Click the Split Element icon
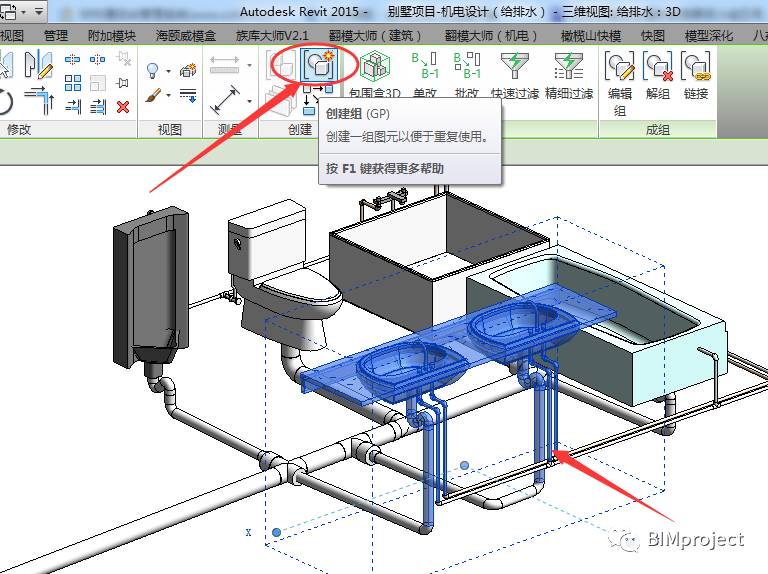 [x=72, y=59]
